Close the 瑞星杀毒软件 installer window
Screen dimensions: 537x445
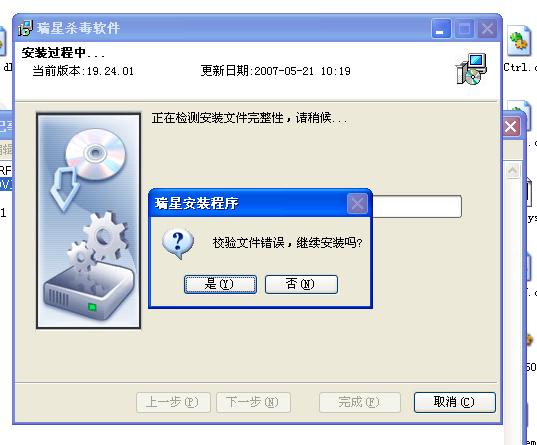[487, 29]
